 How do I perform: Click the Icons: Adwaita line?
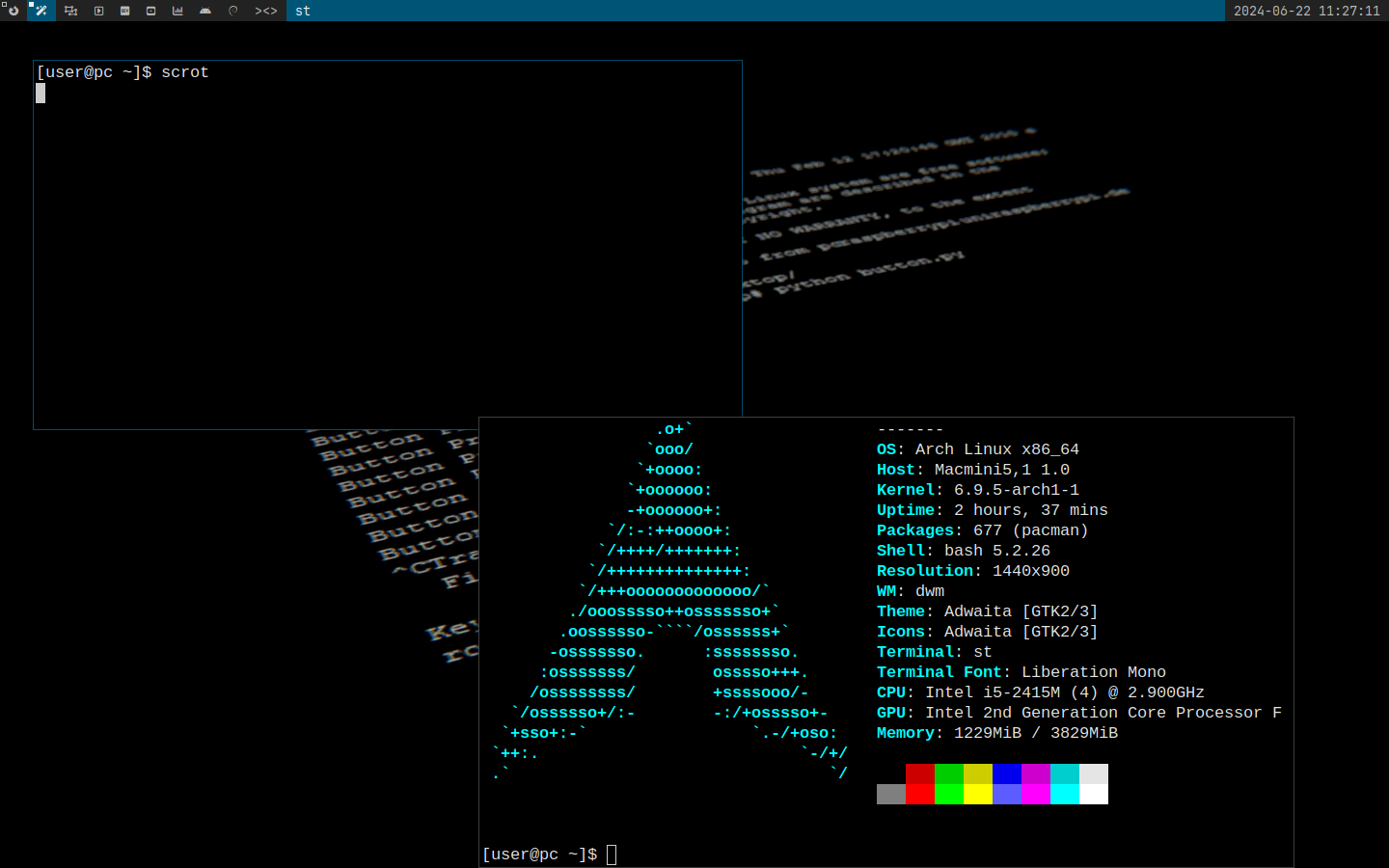pos(988,632)
